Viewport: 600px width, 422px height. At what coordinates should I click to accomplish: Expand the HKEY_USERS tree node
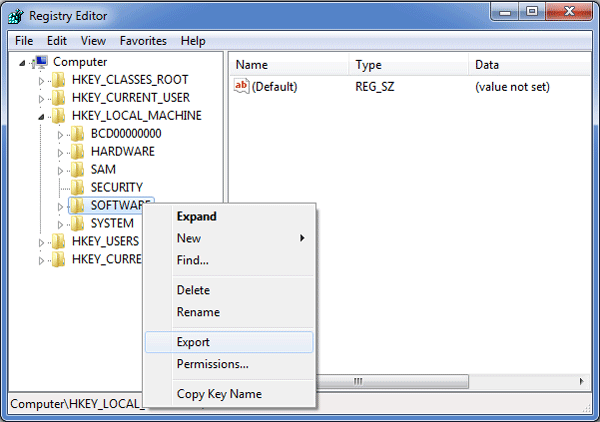tap(41, 242)
